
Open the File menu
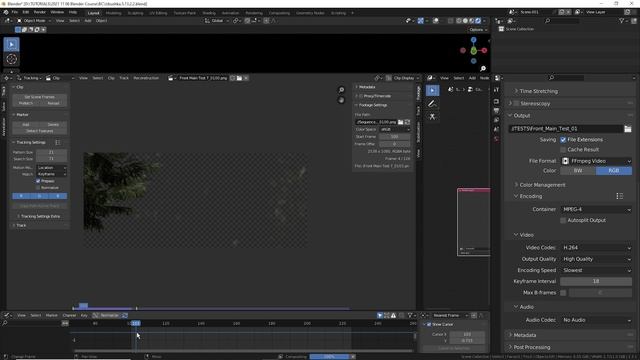(15, 12)
